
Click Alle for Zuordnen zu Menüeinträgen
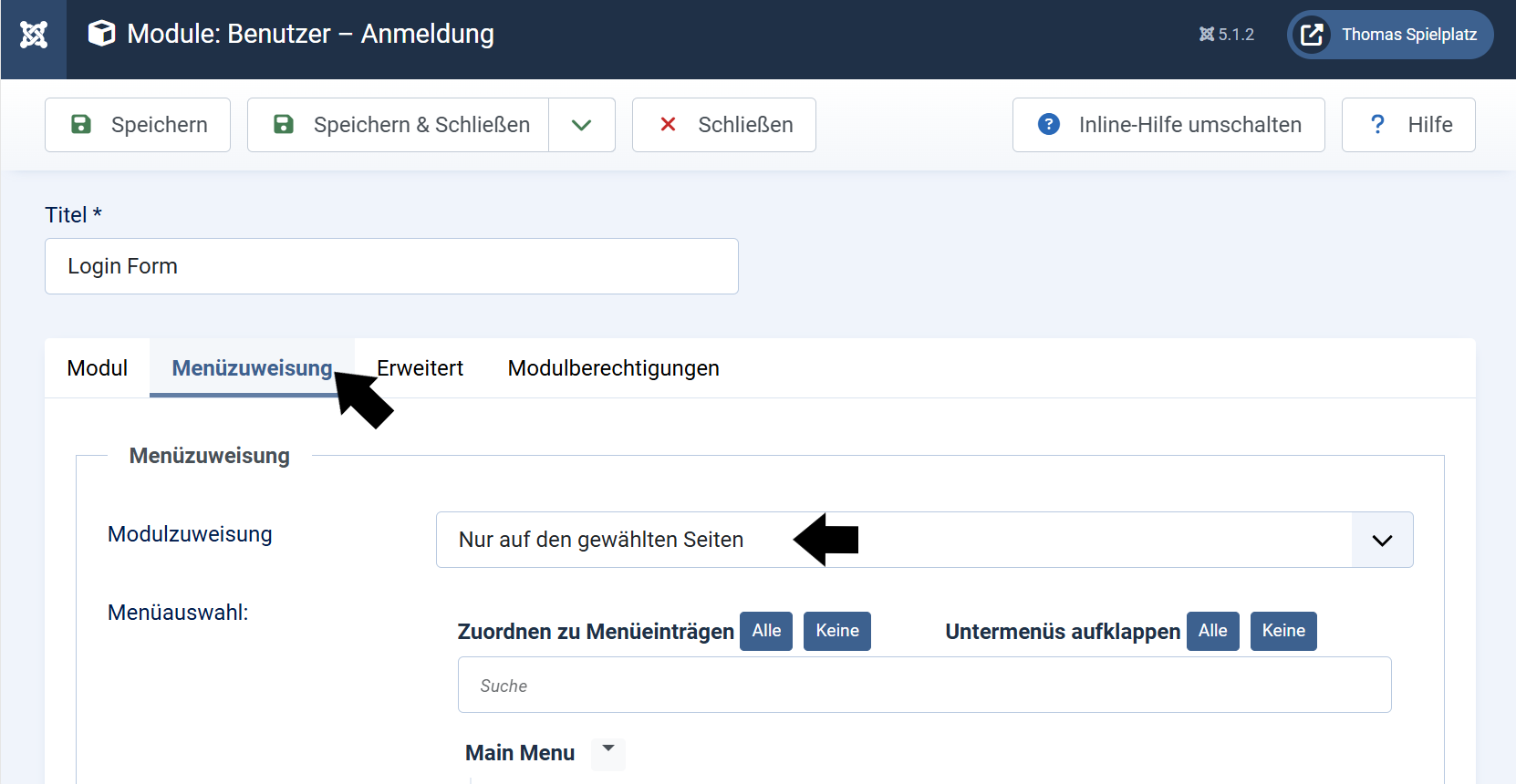click(766, 631)
